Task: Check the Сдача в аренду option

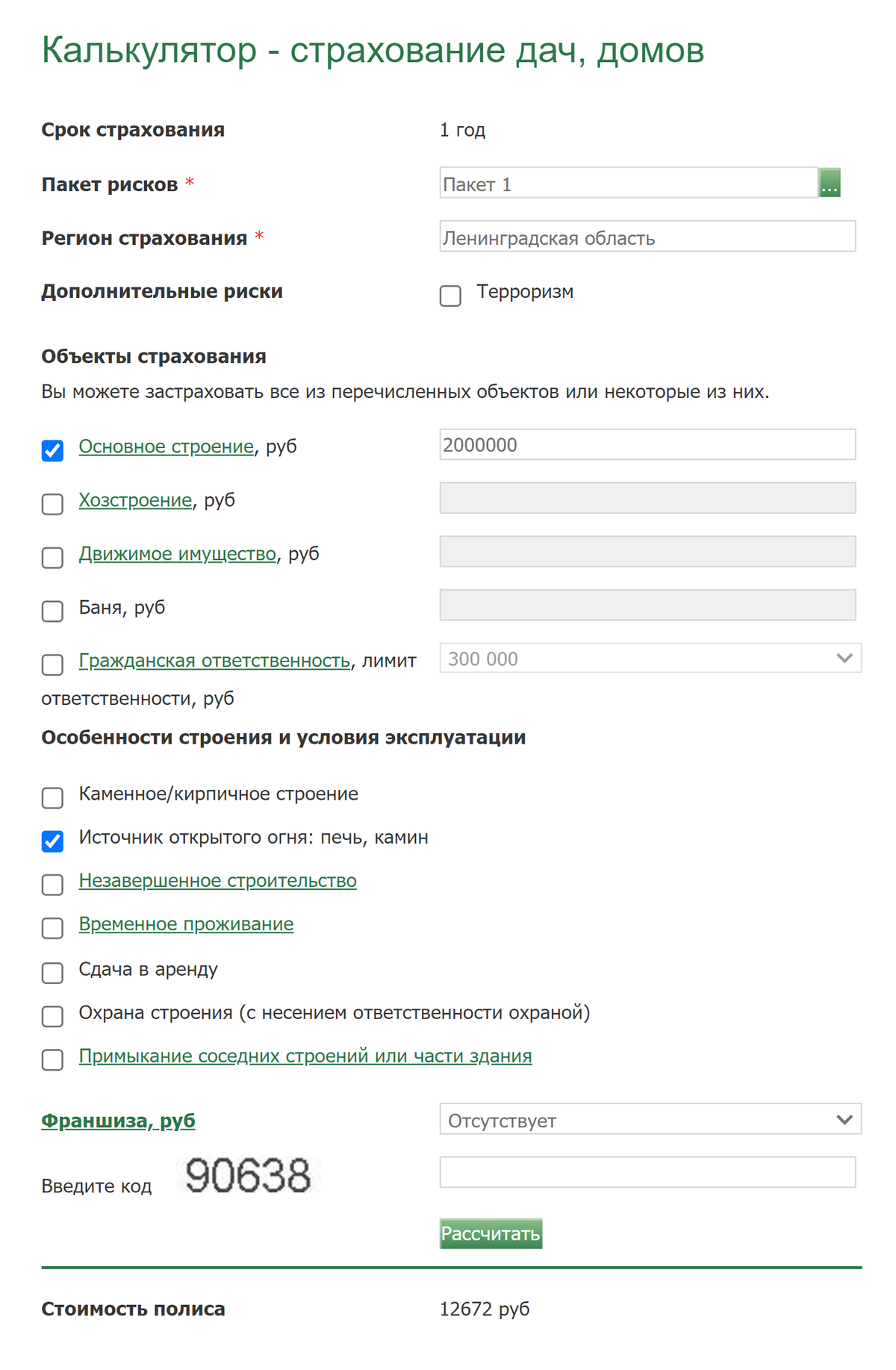Action: point(52,973)
